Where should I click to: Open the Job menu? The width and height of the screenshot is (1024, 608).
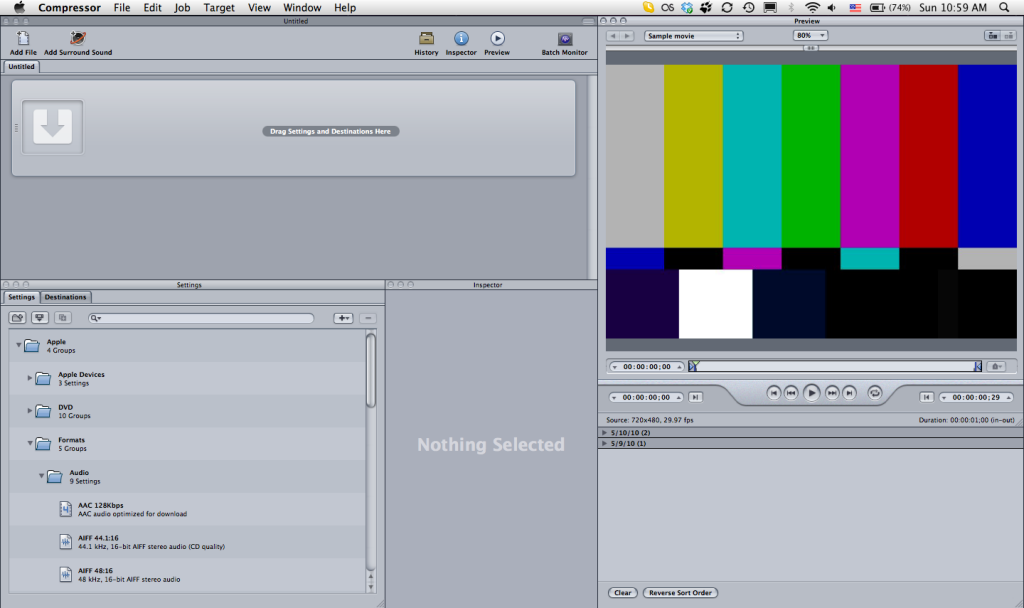pyautogui.click(x=182, y=7)
